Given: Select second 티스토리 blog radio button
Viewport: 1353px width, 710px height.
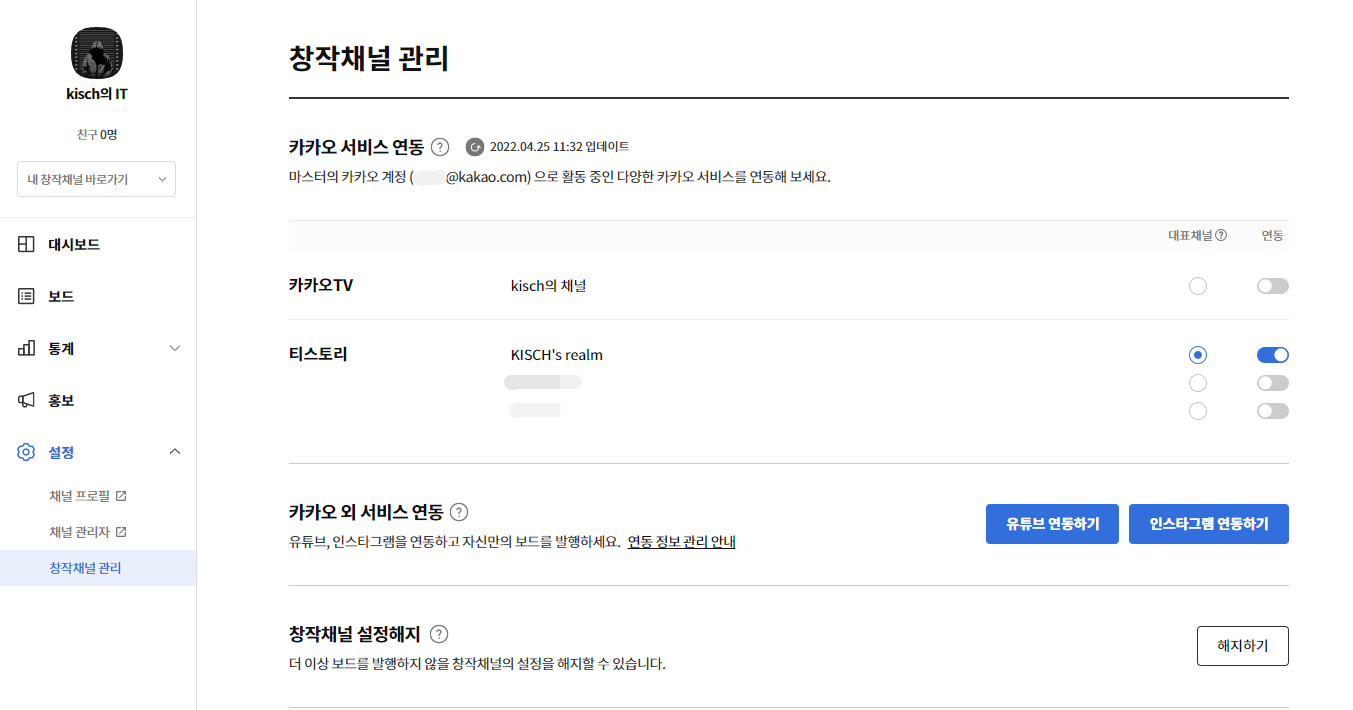Looking at the screenshot, I should (1198, 383).
